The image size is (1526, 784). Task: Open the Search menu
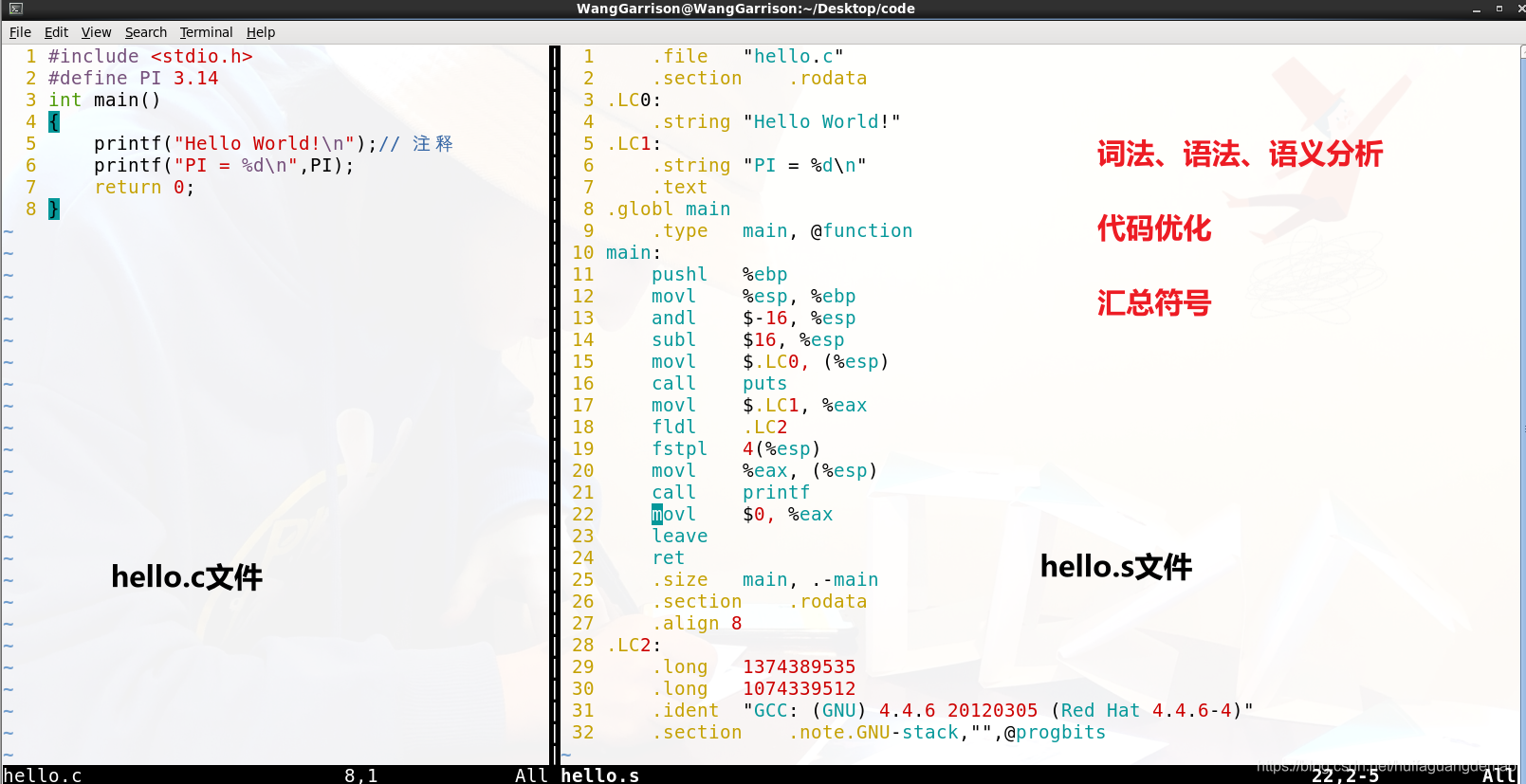145,32
